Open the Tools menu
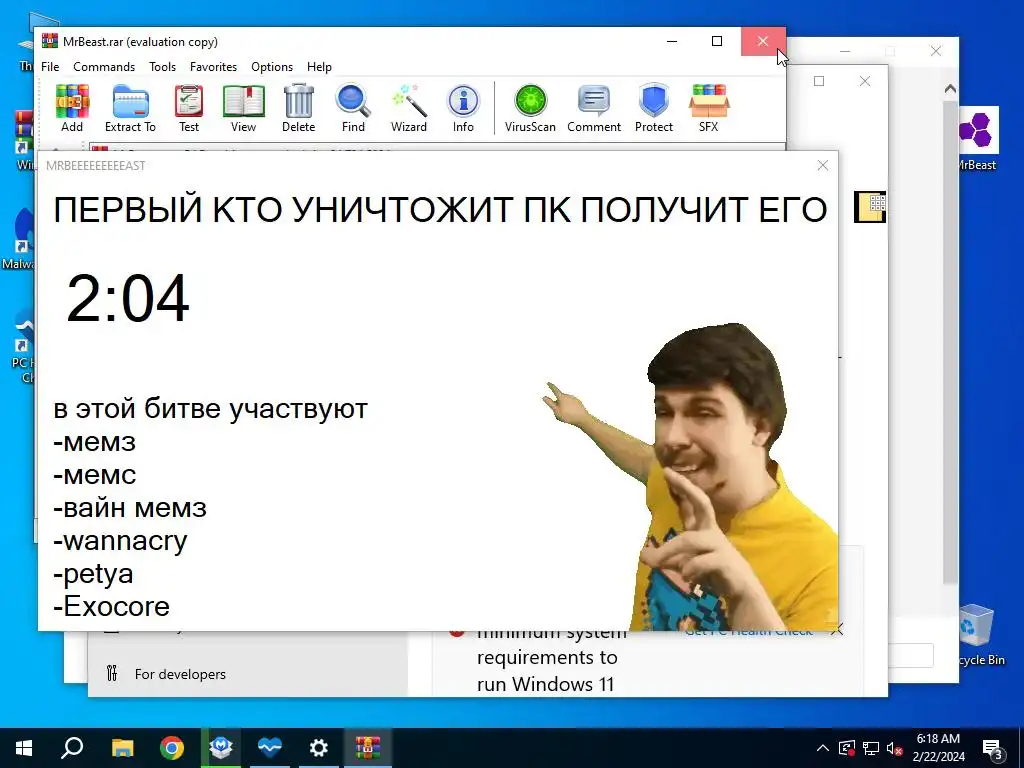This screenshot has width=1024, height=768. (162, 67)
